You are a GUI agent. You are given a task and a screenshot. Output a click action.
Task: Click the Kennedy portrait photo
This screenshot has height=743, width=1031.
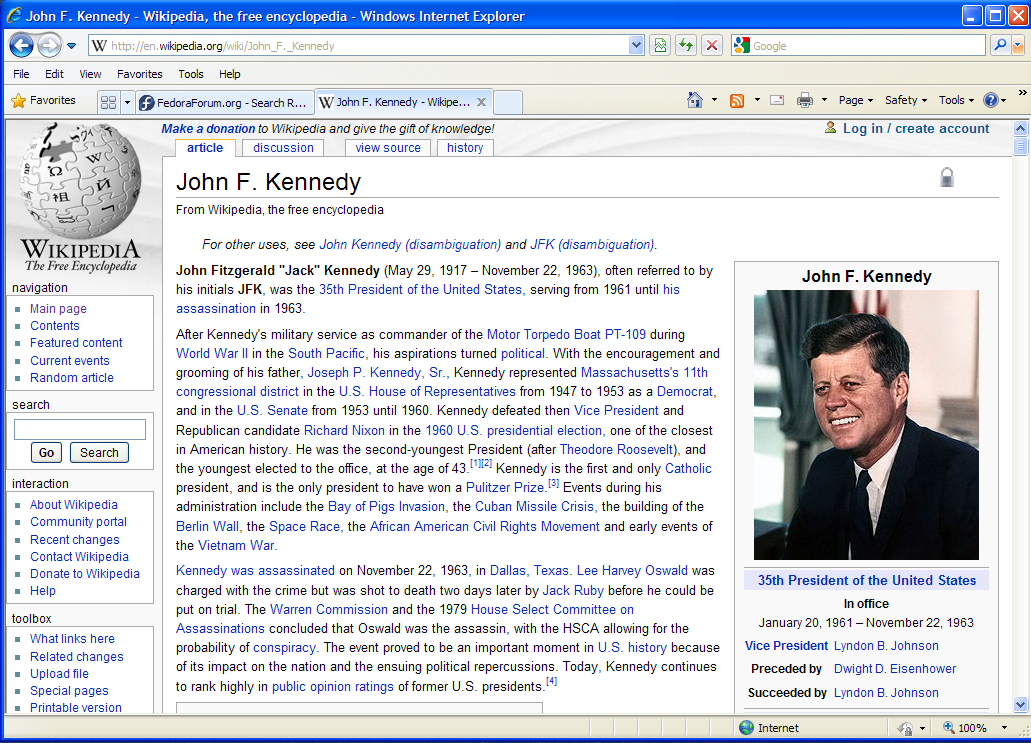pos(866,425)
